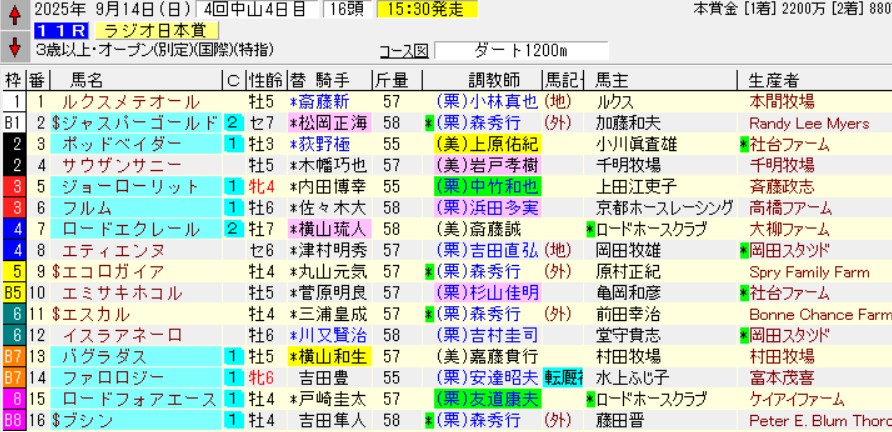Click the green asterisk beside 社台ファーム in row 3

click(x=742, y=144)
